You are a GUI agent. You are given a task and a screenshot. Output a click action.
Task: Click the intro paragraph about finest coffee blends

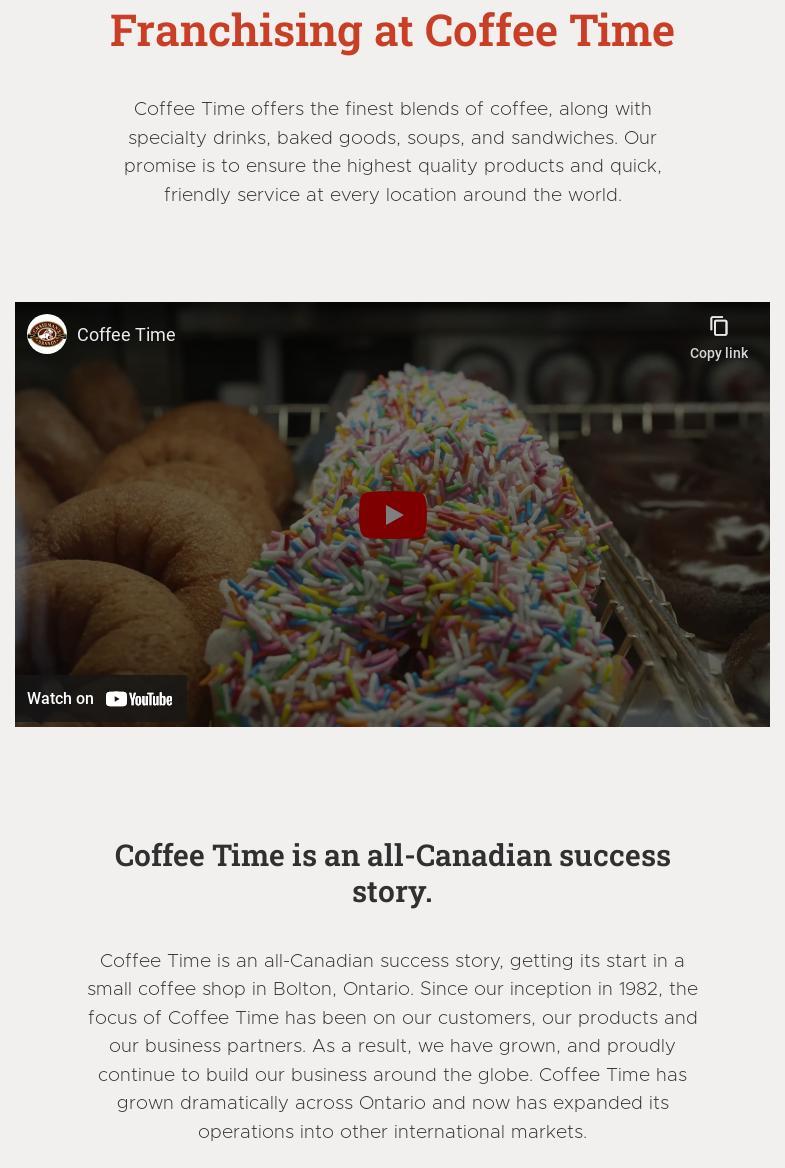tap(392, 152)
